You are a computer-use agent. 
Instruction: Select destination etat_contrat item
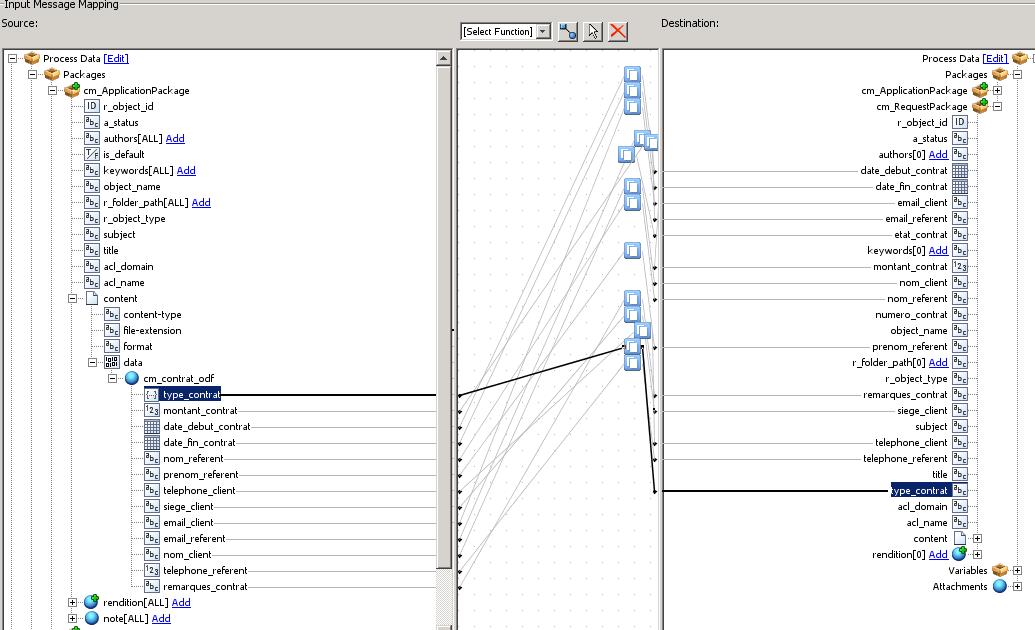(x=921, y=234)
